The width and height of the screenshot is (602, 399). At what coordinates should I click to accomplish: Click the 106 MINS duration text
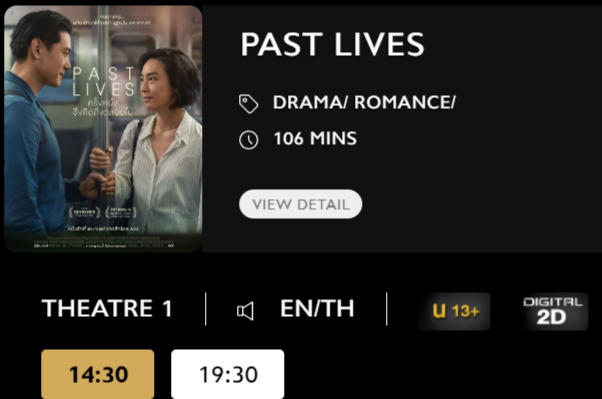coord(315,138)
